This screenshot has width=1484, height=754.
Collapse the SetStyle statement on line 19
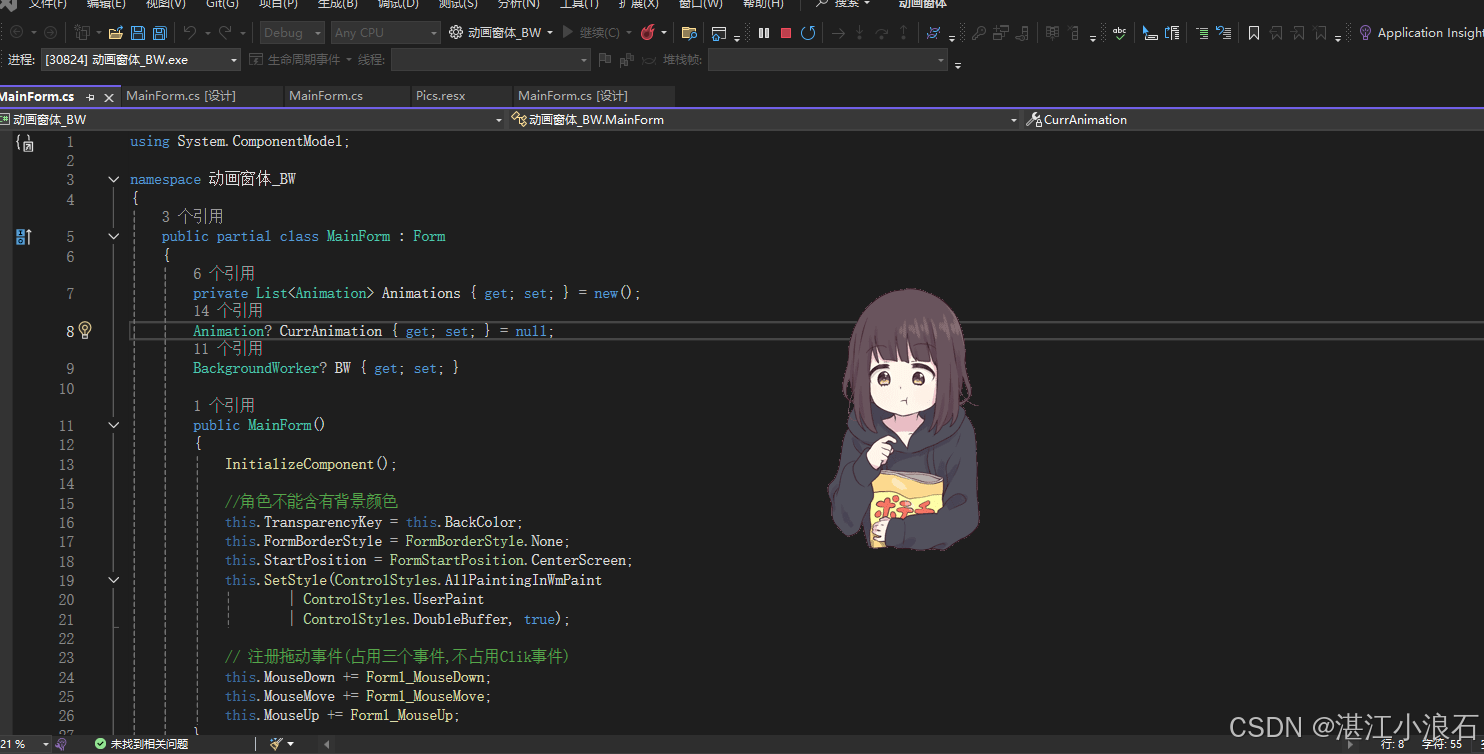114,580
